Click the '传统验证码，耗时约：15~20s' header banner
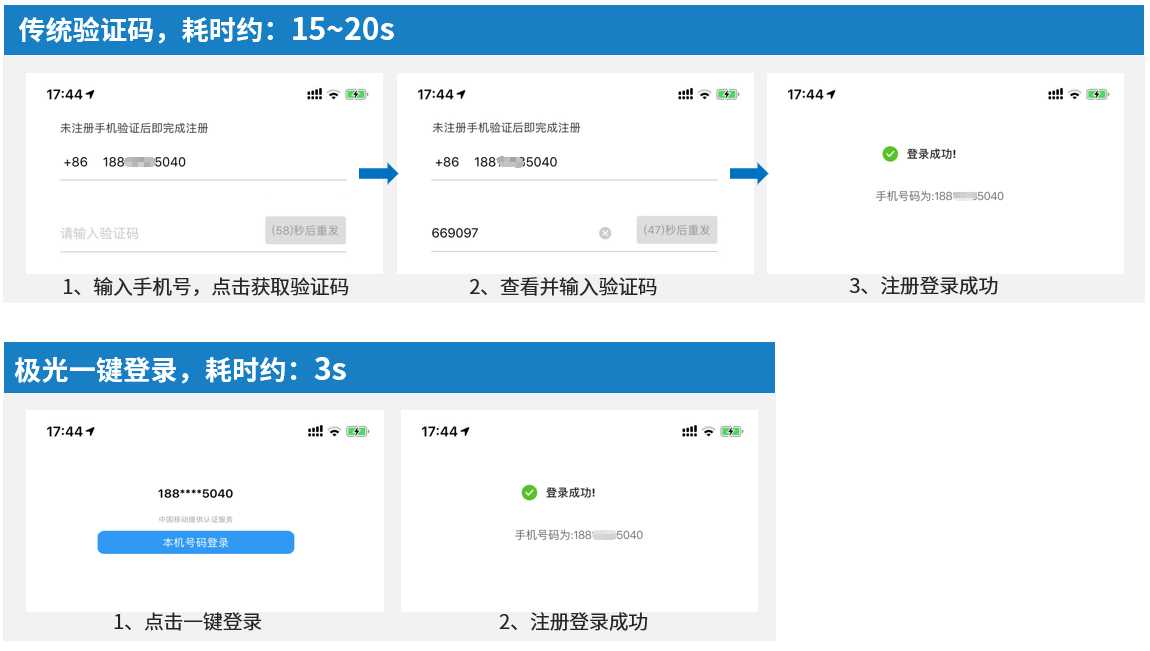Image resolution: width=1150 pixels, height=651 pixels. (574, 30)
